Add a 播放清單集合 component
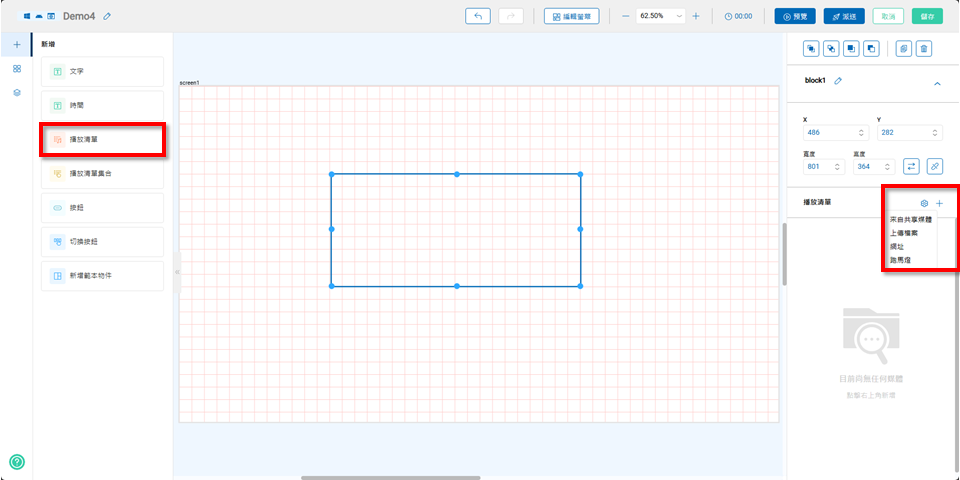 tap(102, 174)
